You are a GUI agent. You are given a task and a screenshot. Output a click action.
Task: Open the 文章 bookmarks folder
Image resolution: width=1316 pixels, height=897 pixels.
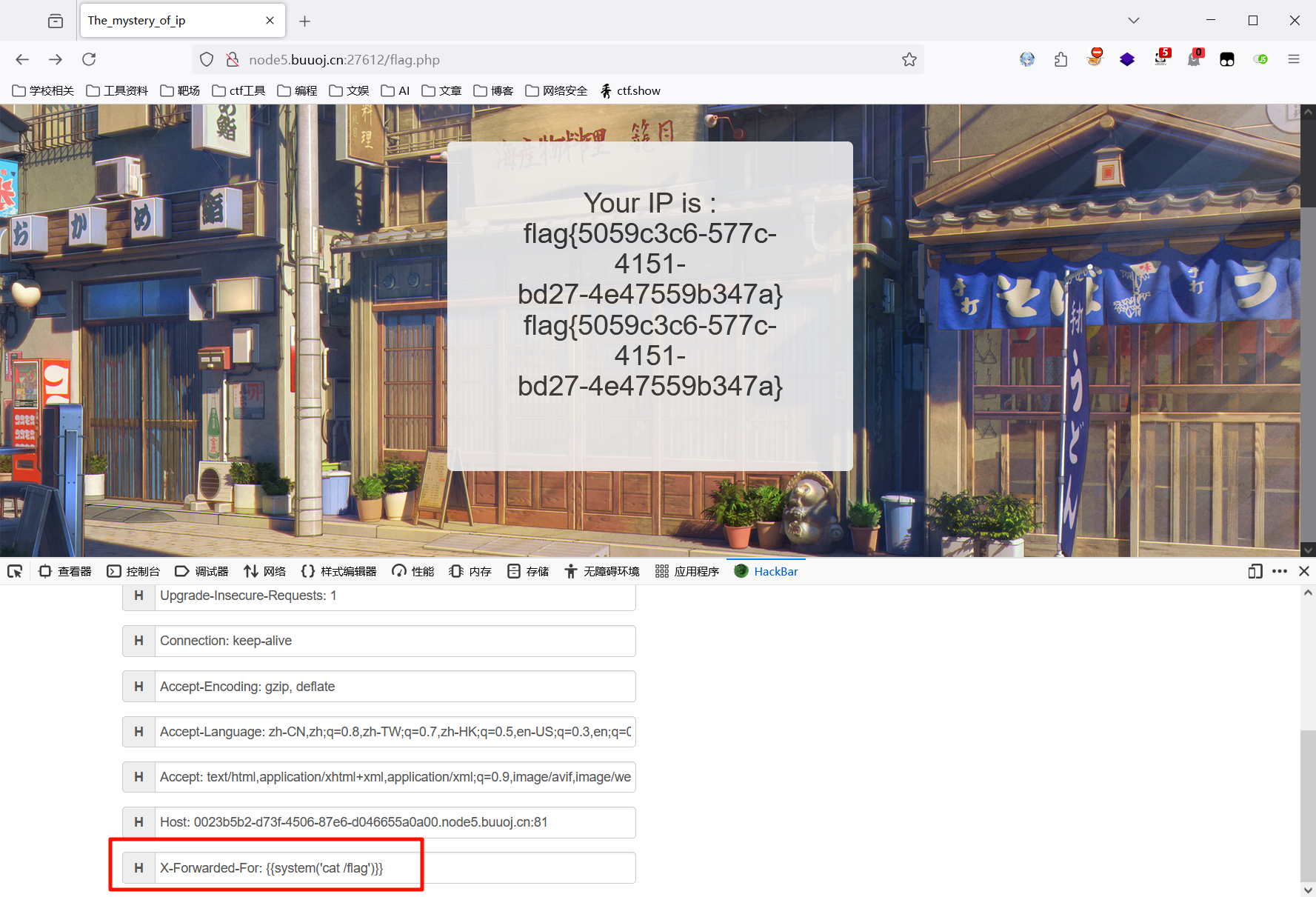coord(442,90)
